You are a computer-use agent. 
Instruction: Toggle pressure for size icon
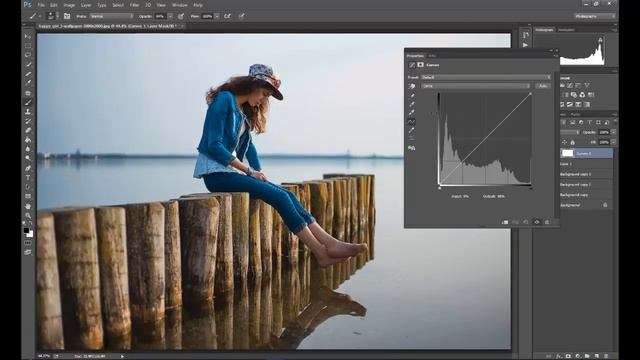coord(242,16)
